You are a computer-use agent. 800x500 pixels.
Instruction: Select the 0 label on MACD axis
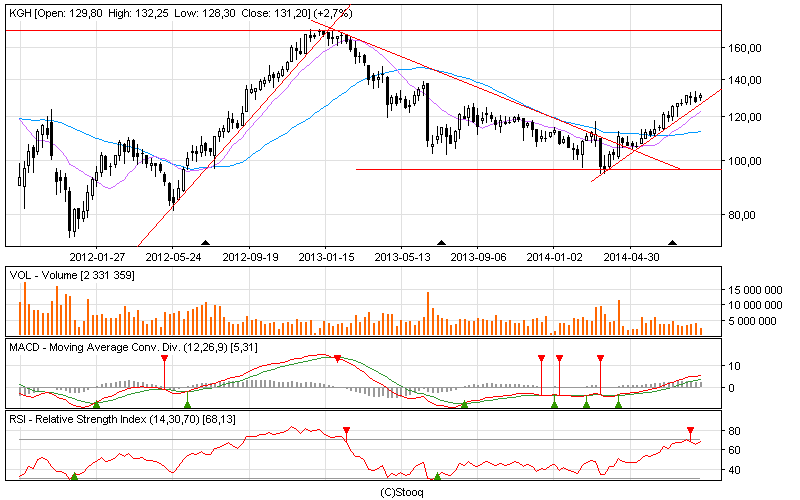(732, 388)
